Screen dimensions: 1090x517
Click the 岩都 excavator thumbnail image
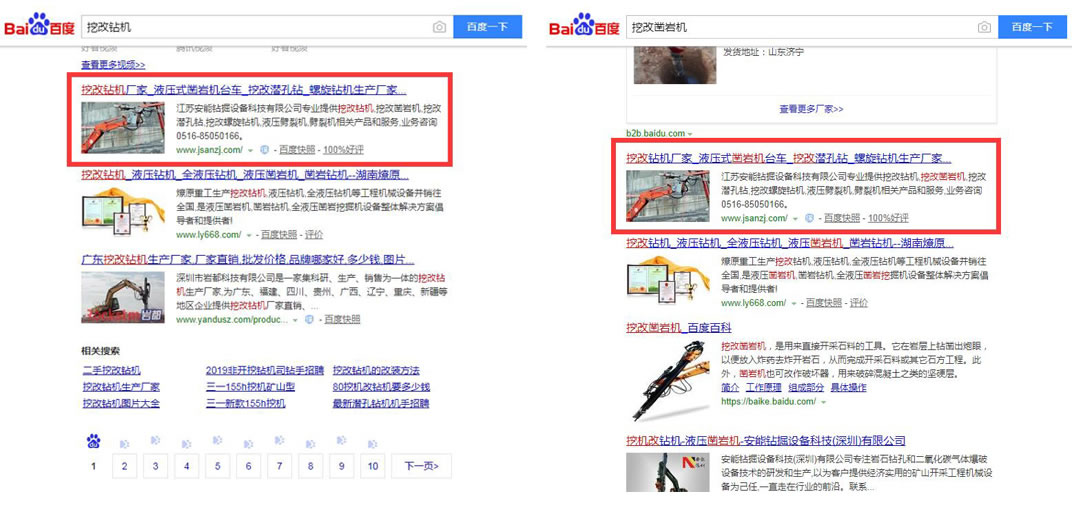pos(122,297)
